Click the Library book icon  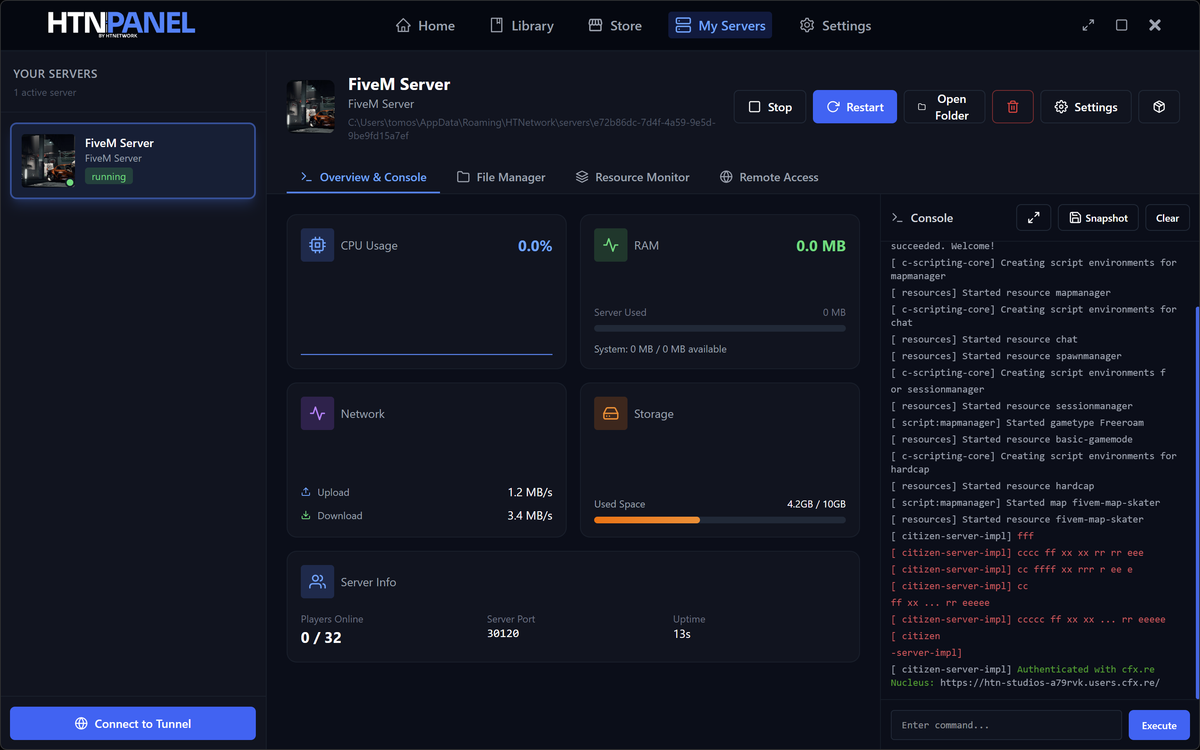tap(497, 26)
